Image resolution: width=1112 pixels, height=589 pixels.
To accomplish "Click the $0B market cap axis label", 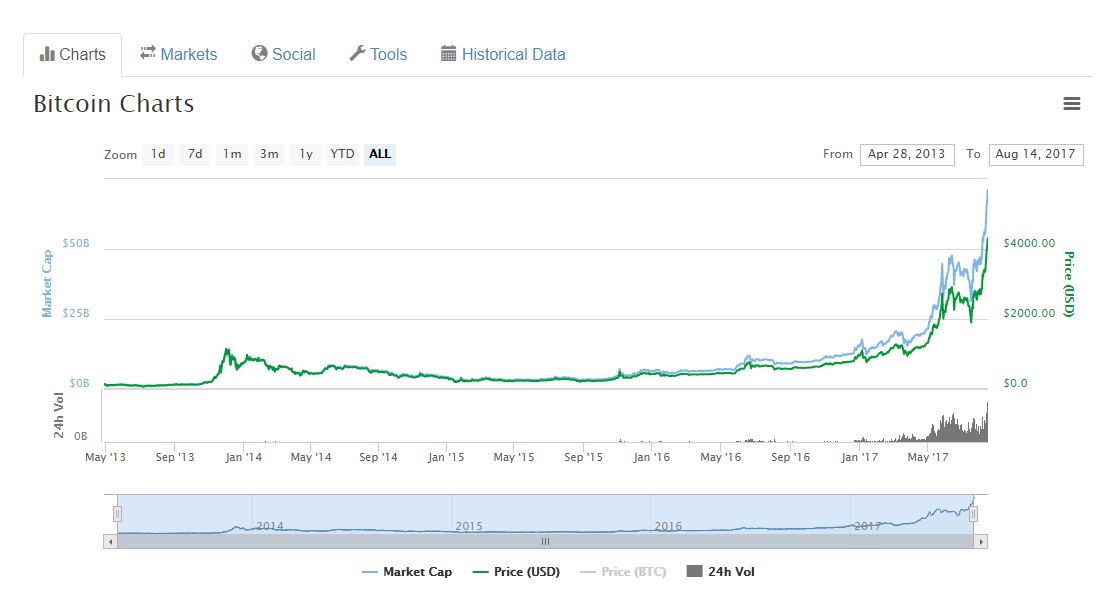I will pyautogui.click(x=79, y=383).
